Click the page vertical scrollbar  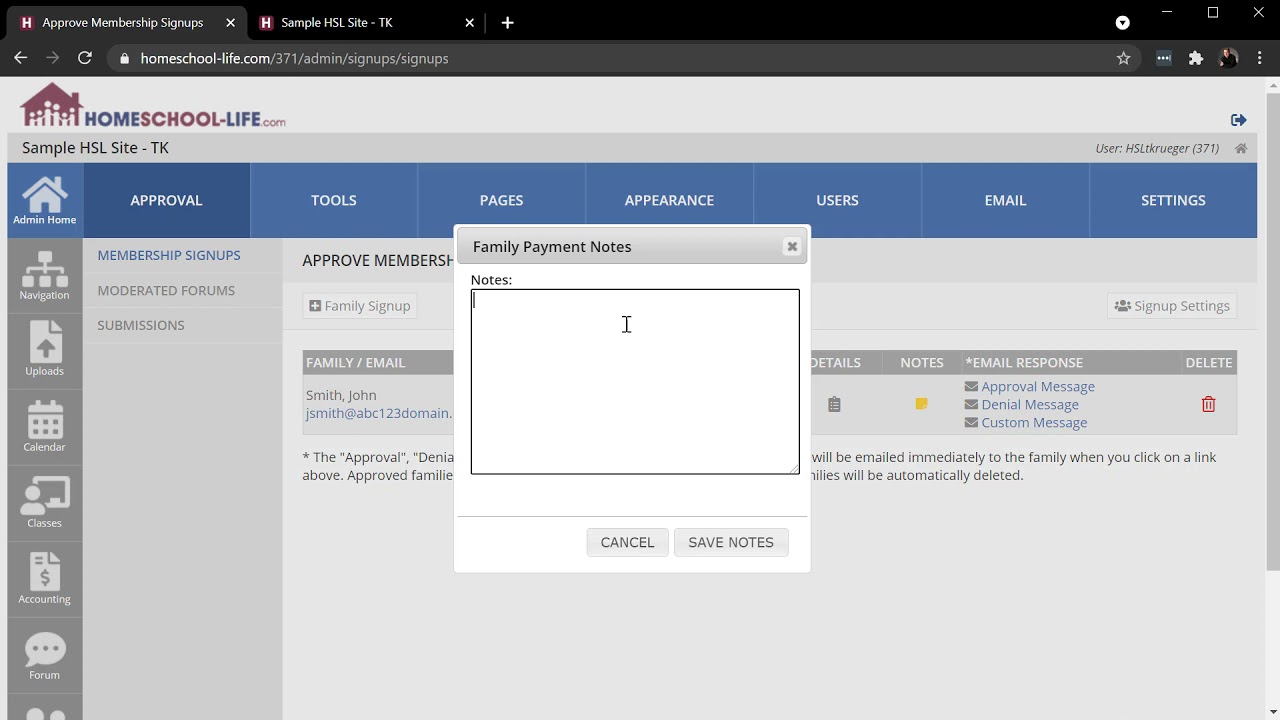coord(1272,330)
